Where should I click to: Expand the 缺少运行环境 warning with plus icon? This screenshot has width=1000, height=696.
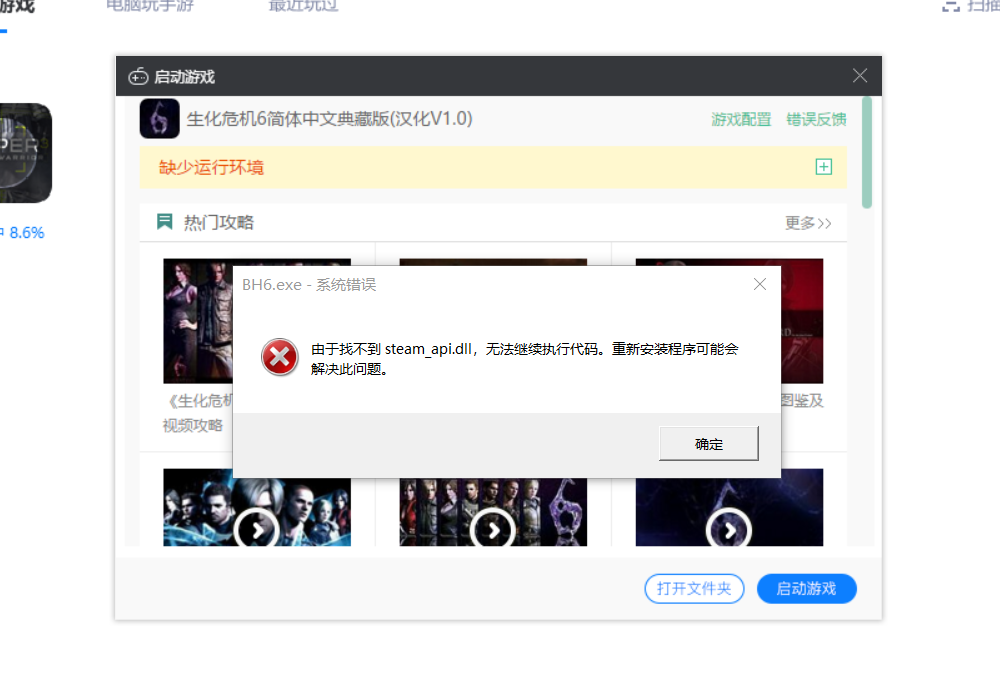[x=823, y=167]
